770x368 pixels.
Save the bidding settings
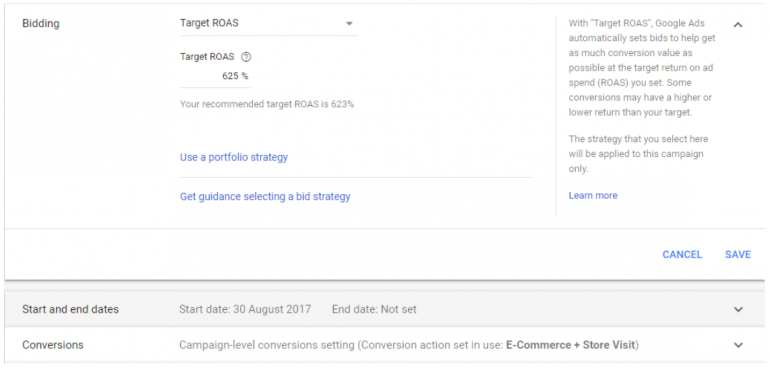(x=738, y=255)
